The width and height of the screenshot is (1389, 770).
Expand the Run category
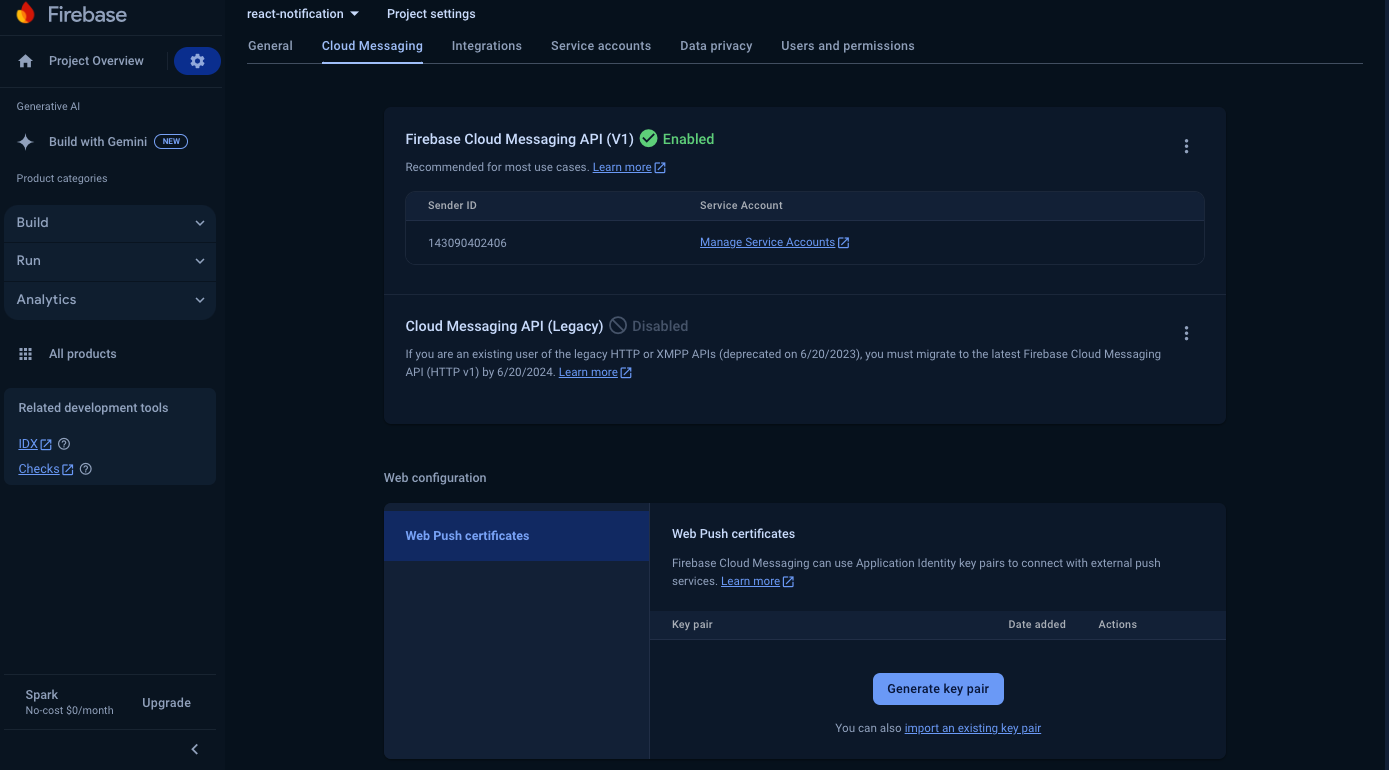coord(110,261)
